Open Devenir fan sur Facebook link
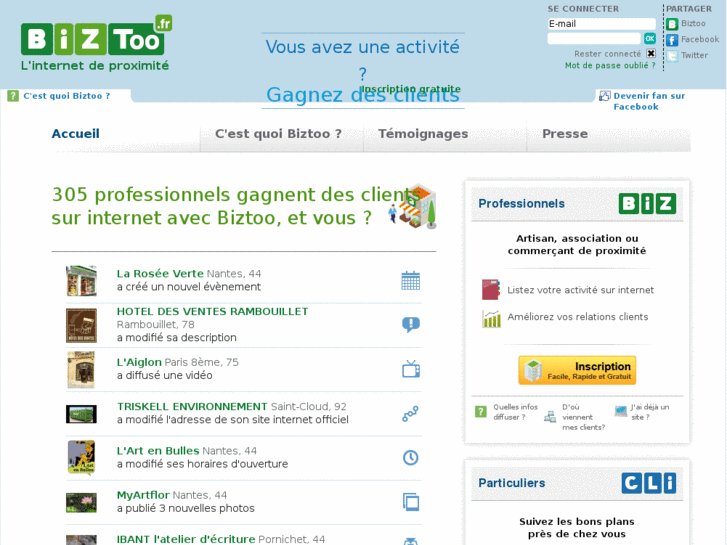Viewport: 727px width, 545px height. point(649,101)
